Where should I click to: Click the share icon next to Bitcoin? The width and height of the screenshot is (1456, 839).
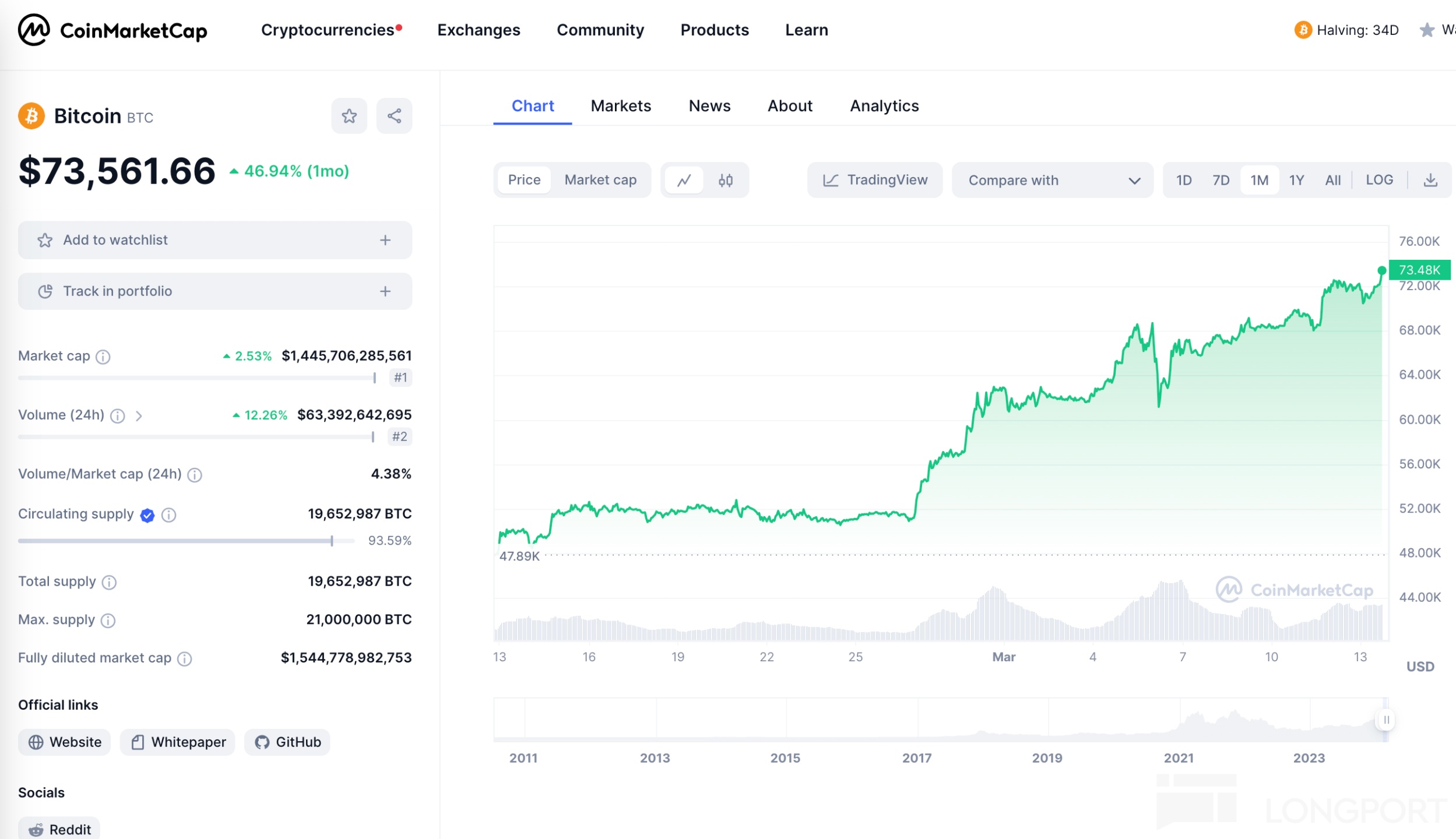394,116
